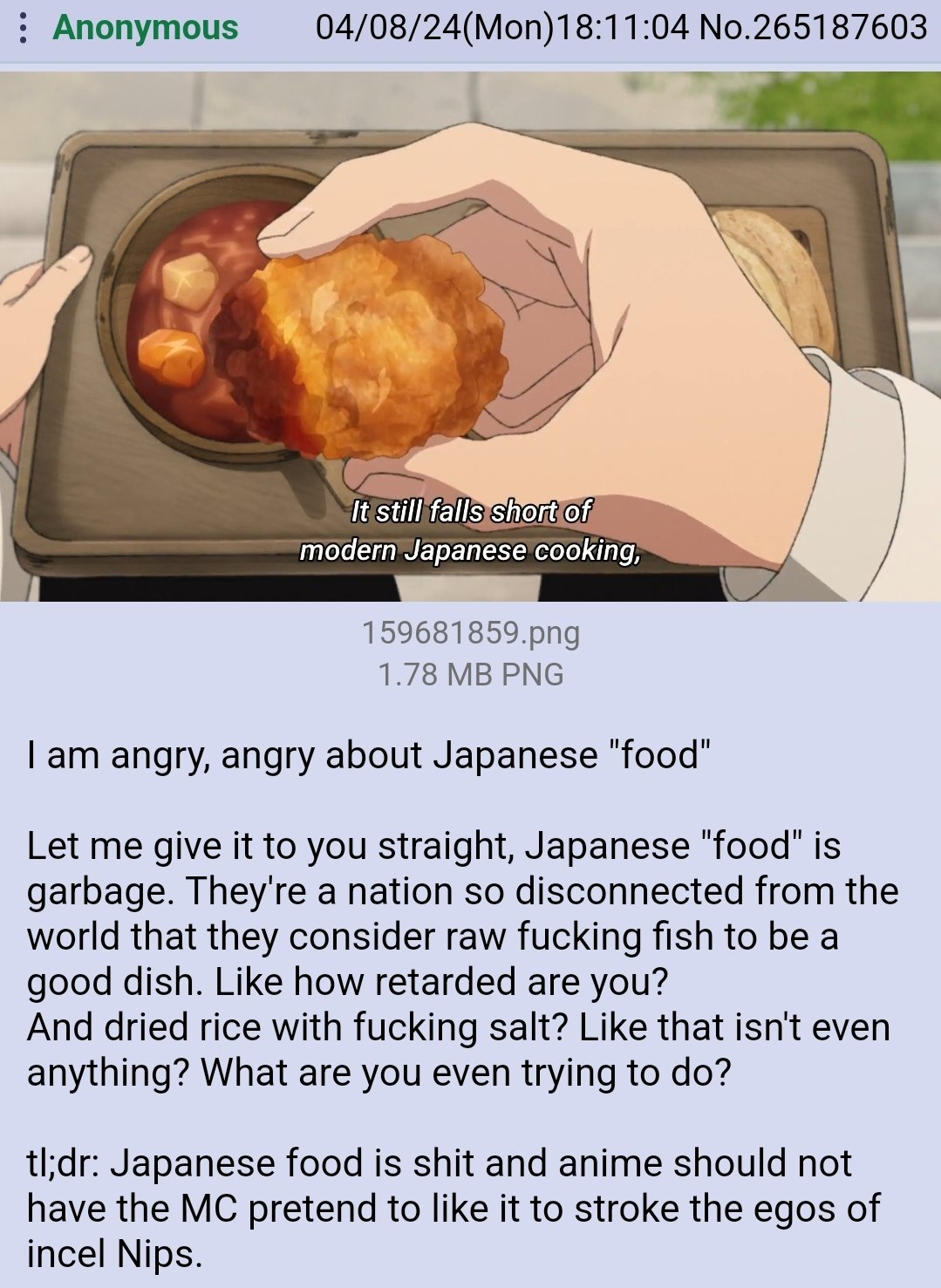
Task: Click subtitle line 'It still falls short of'
Action: tap(470, 511)
